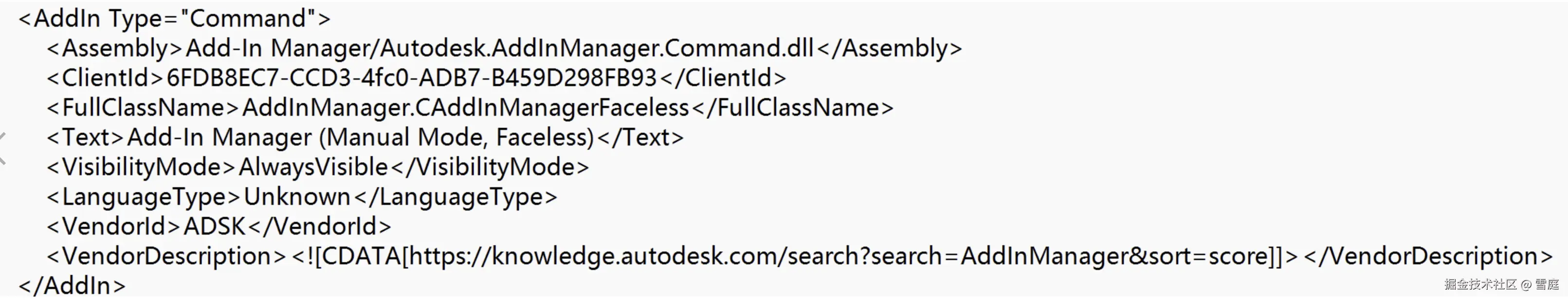Click the previous-image chevron at left edge
This screenshot has width=1568, height=300.
3,148
